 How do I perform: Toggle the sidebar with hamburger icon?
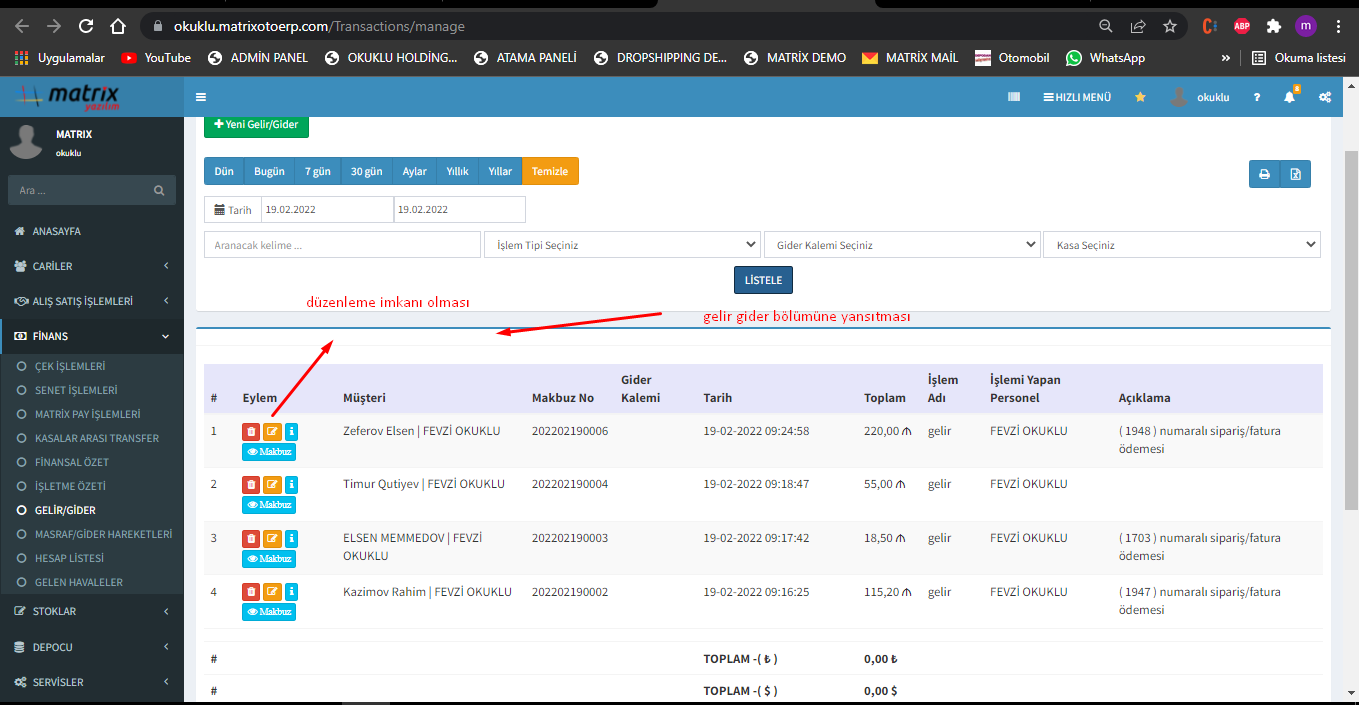click(x=201, y=97)
